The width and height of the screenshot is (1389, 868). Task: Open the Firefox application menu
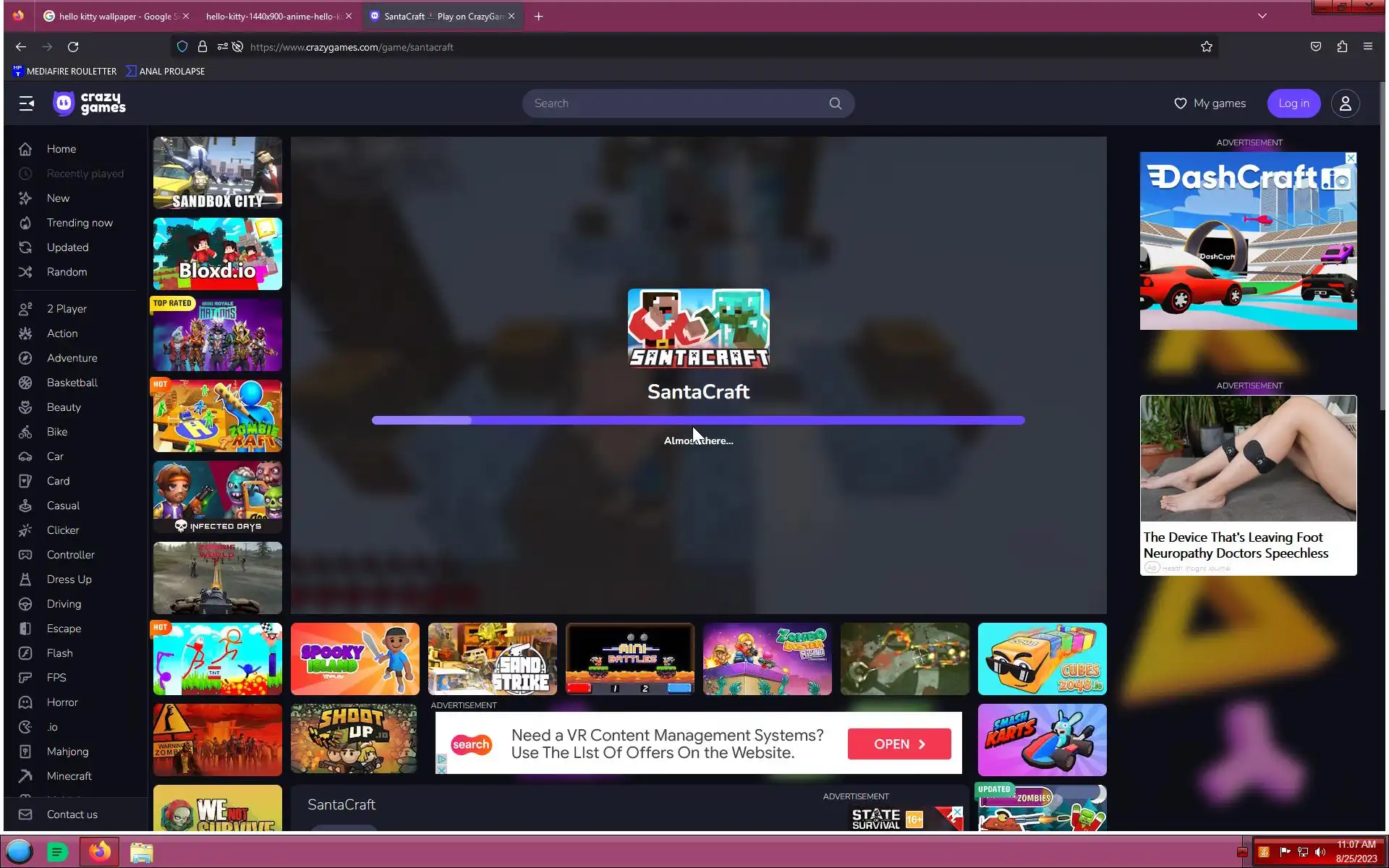tap(1367, 47)
